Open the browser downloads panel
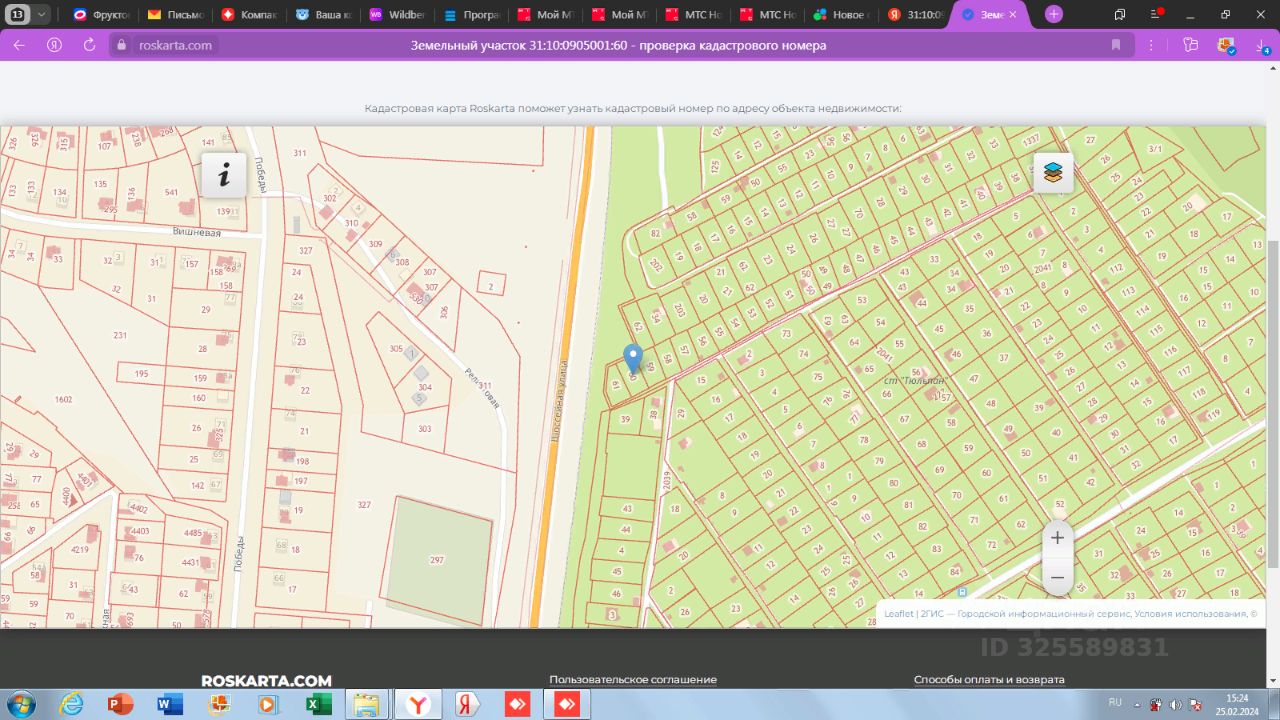This screenshot has width=1280, height=720. pyautogui.click(x=1260, y=45)
